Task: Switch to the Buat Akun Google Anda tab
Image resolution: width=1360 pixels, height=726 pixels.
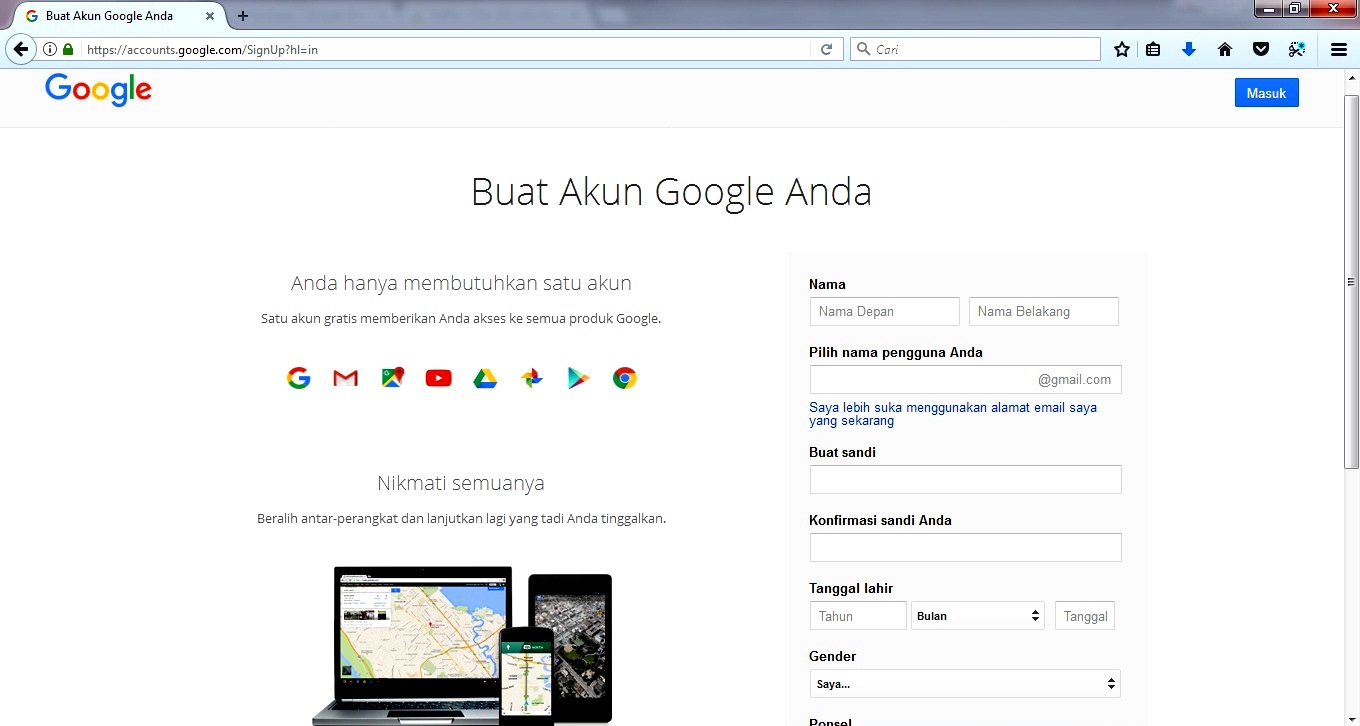Action: [110, 15]
